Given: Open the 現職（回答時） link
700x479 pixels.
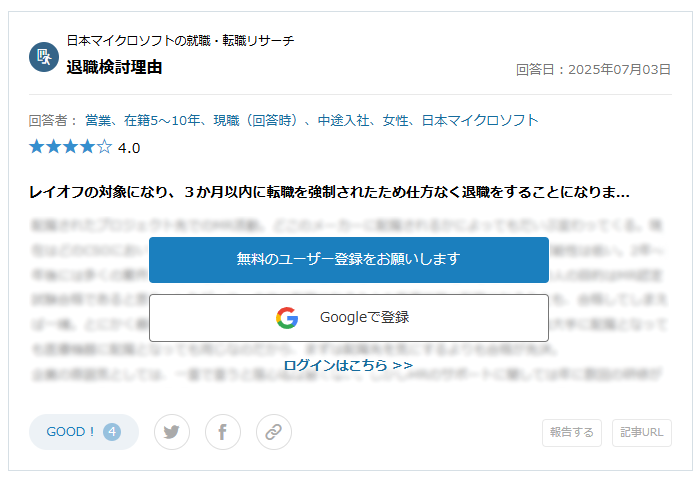Looking at the screenshot, I should tap(256, 121).
